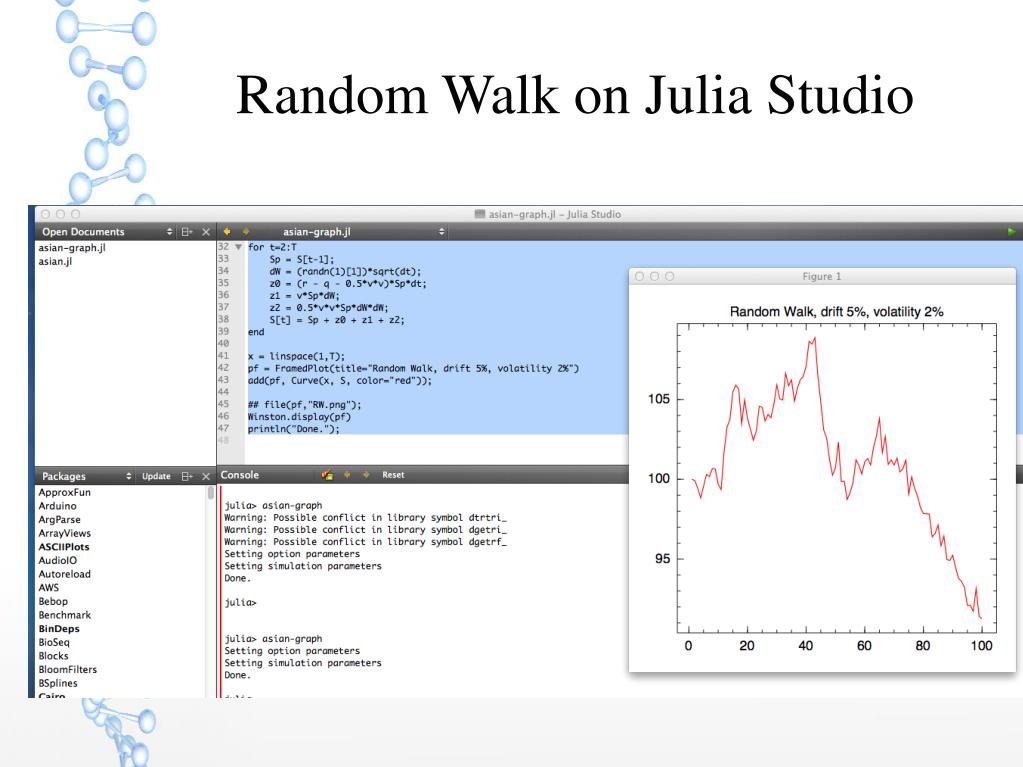Select the ApproxFun package
Screen dimensions: 1023x767
(x=65, y=492)
